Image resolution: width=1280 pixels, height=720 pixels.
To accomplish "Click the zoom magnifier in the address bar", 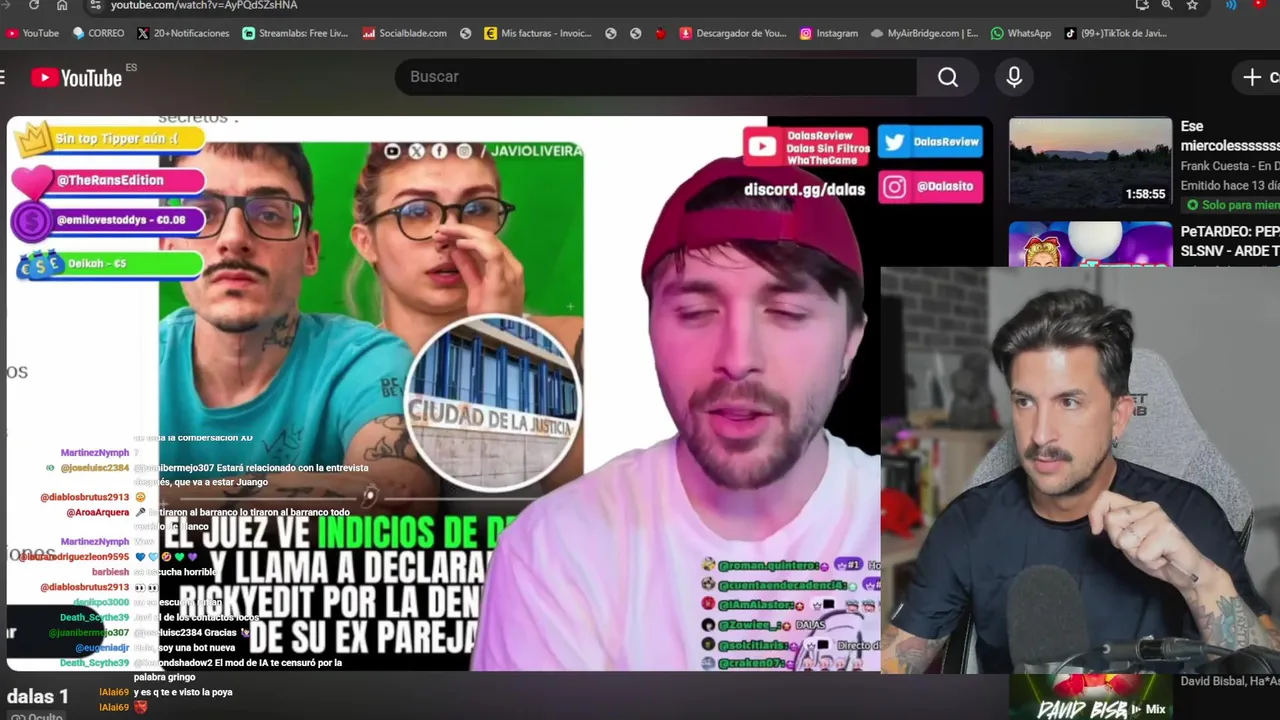I will pos(1167,5).
